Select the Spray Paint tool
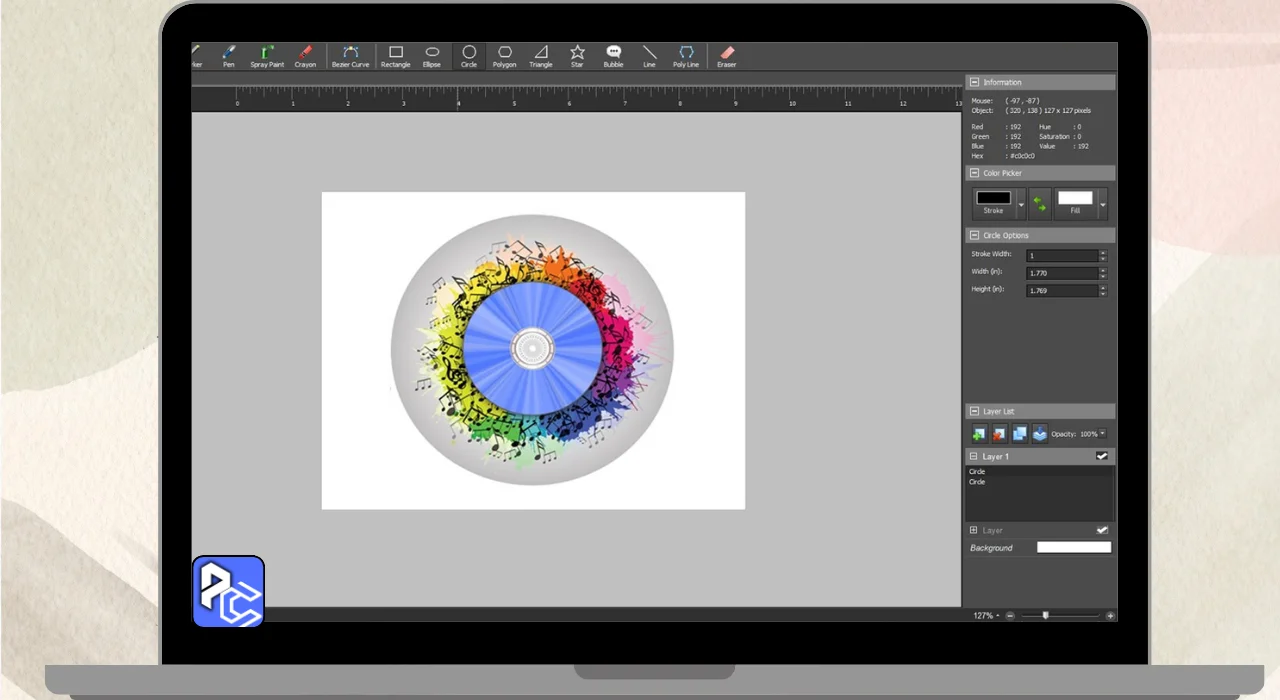The width and height of the screenshot is (1280, 700). [x=267, y=56]
